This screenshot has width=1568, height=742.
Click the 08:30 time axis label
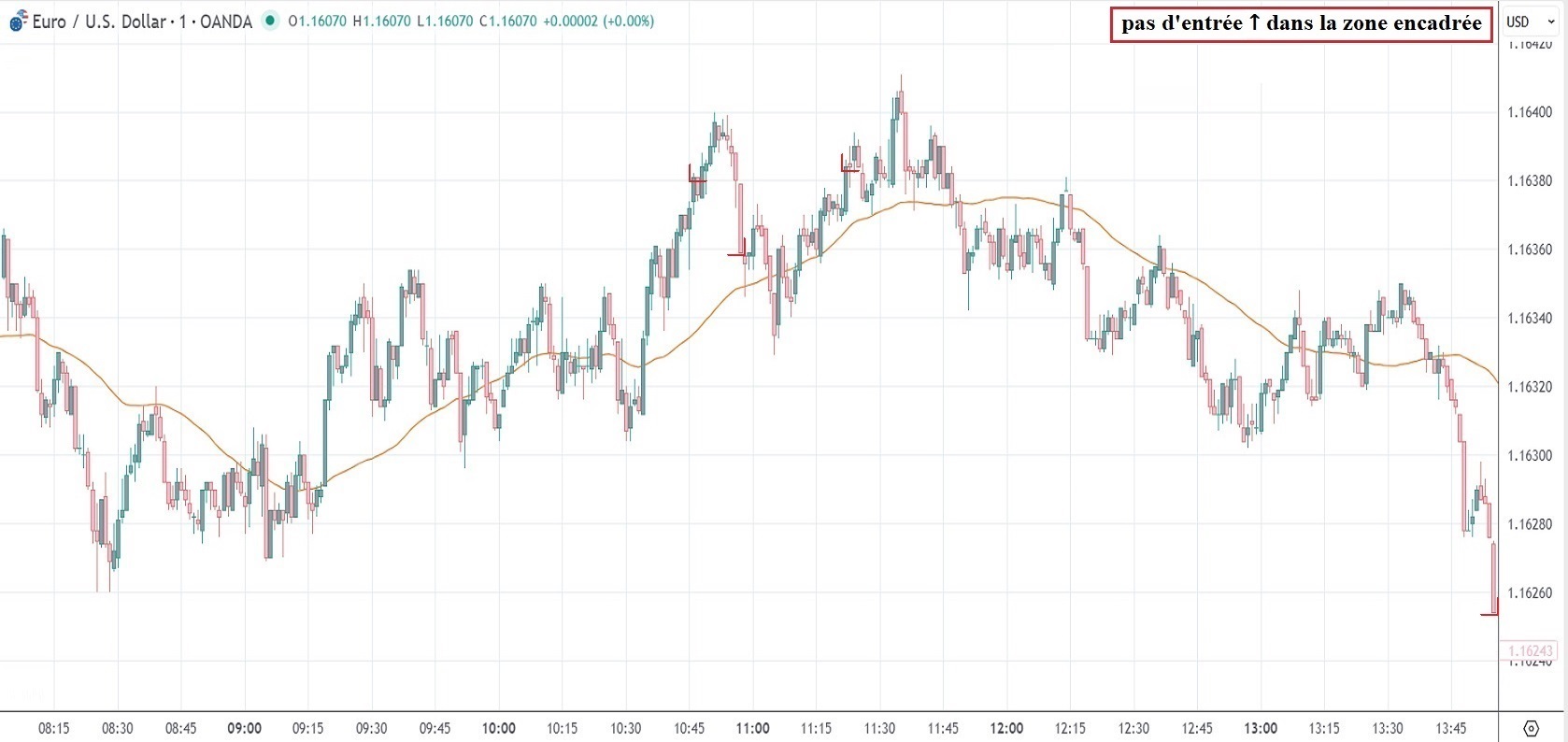click(118, 728)
